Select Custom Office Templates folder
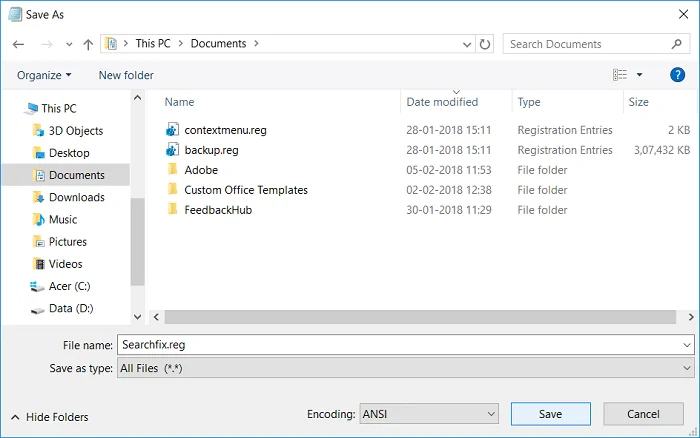Screen dimensions: 700x438 point(246,190)
